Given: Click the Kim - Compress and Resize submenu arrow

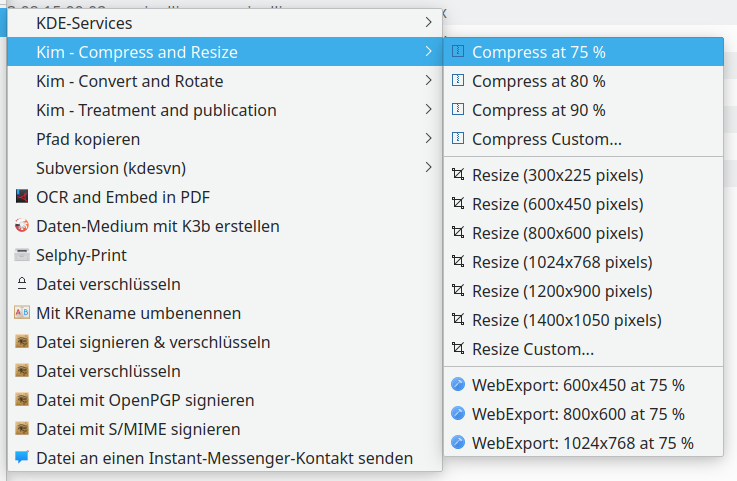Looking at the screenshot, I should 428,51.
